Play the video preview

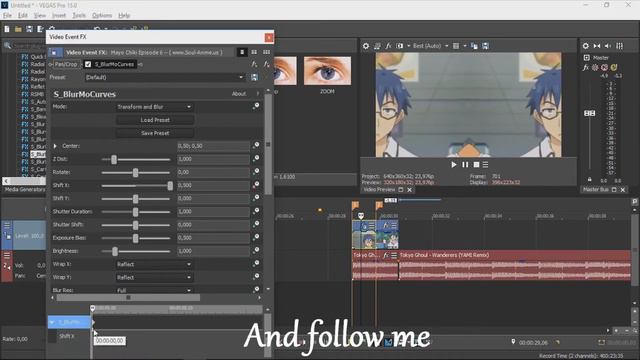coord(453,164)
